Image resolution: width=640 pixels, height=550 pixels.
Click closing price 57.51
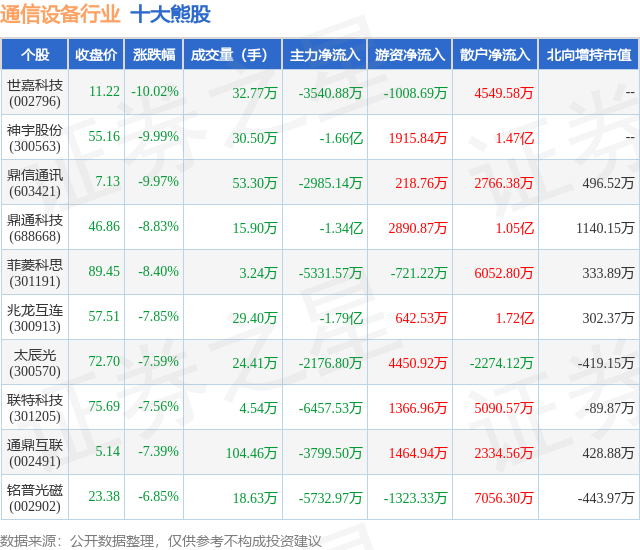(104, 316)
